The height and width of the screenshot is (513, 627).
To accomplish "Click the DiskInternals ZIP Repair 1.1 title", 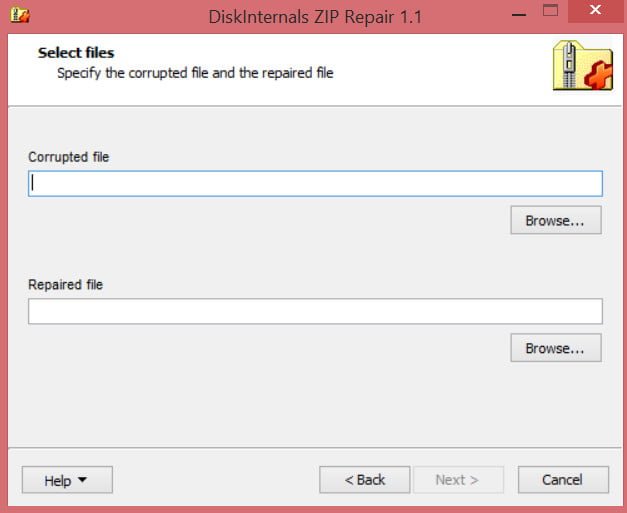I will 315,17.
